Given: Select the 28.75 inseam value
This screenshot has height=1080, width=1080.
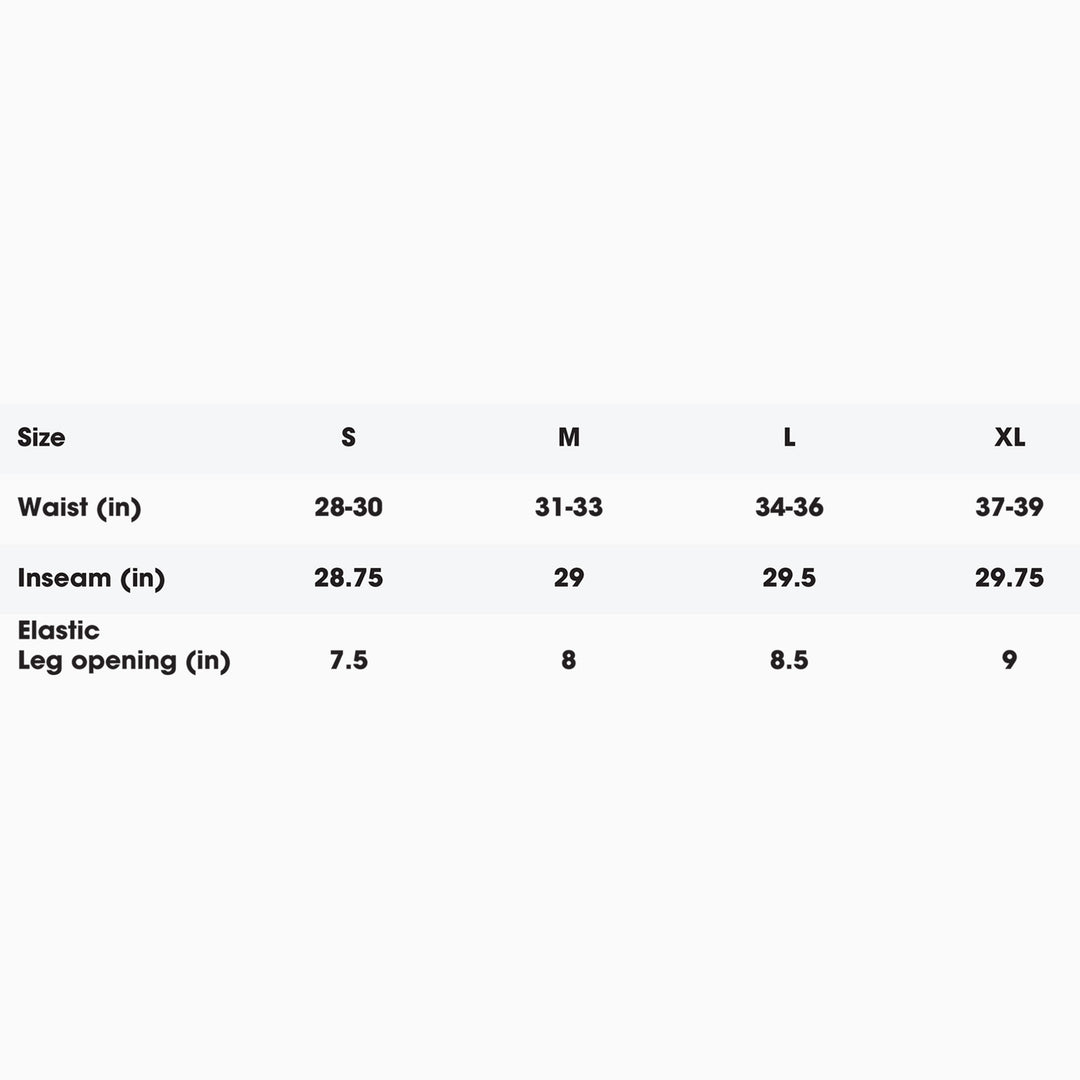Looking at the screenshot, I should coord(348,578).
